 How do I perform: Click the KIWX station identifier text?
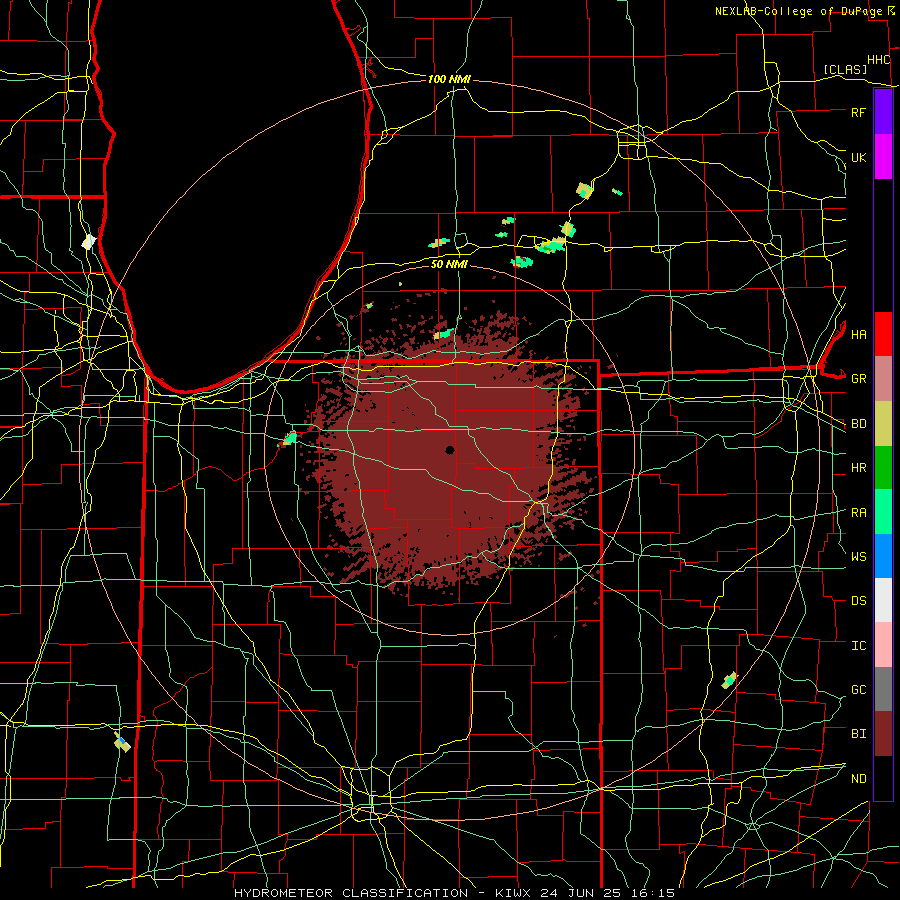point(513,893)
